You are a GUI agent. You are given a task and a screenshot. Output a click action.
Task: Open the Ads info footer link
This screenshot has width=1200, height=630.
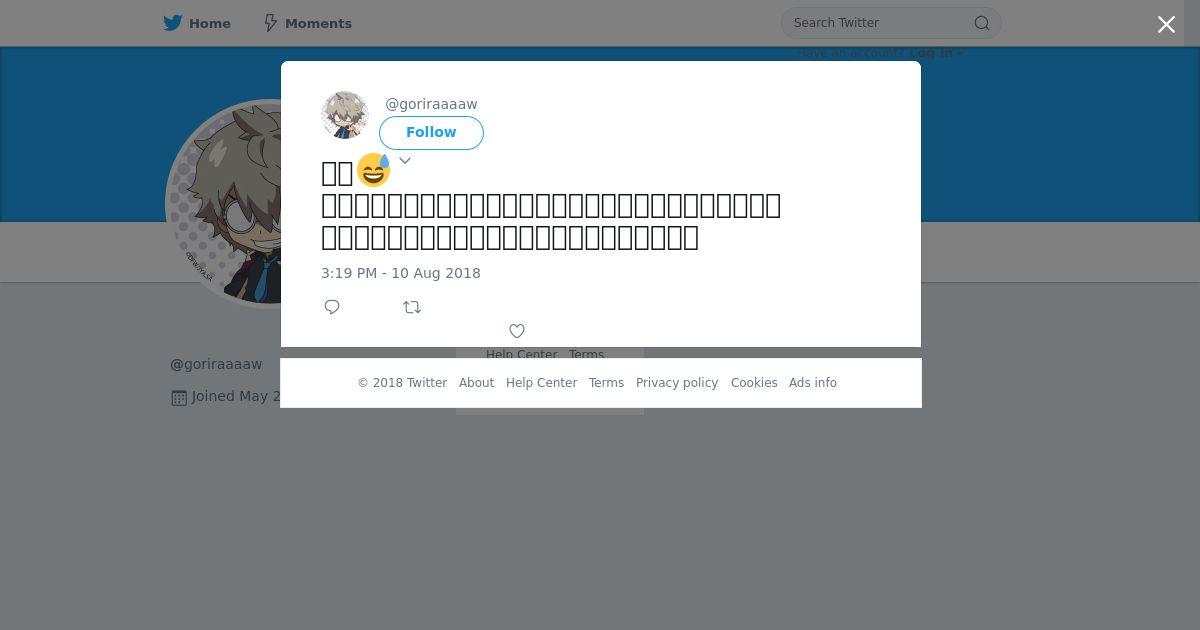813,383
